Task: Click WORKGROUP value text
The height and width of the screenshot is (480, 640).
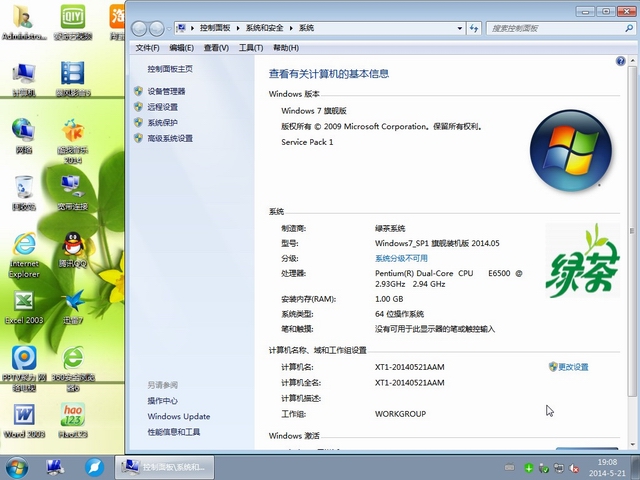Action: pyautogui.click(x=400, y=414)
